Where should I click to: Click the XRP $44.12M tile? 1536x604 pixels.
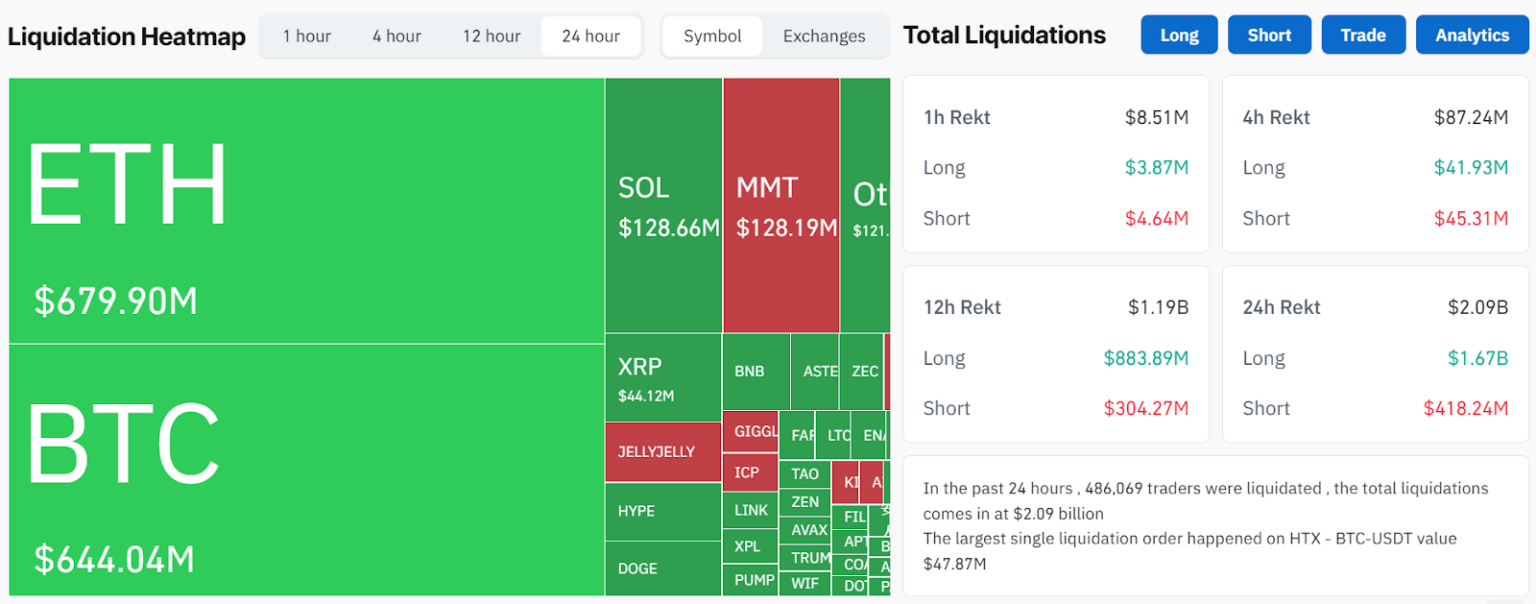pos(663,377)
